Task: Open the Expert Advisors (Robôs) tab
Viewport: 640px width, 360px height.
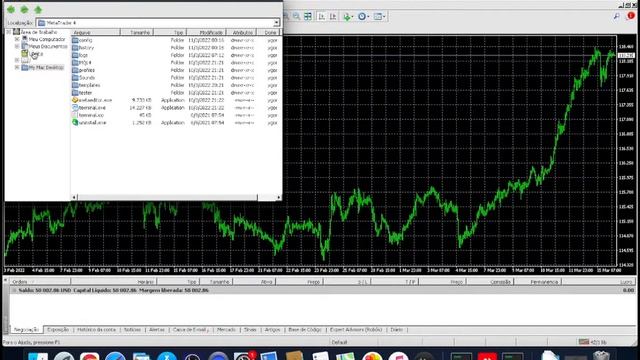Action: tap(356, 329)
